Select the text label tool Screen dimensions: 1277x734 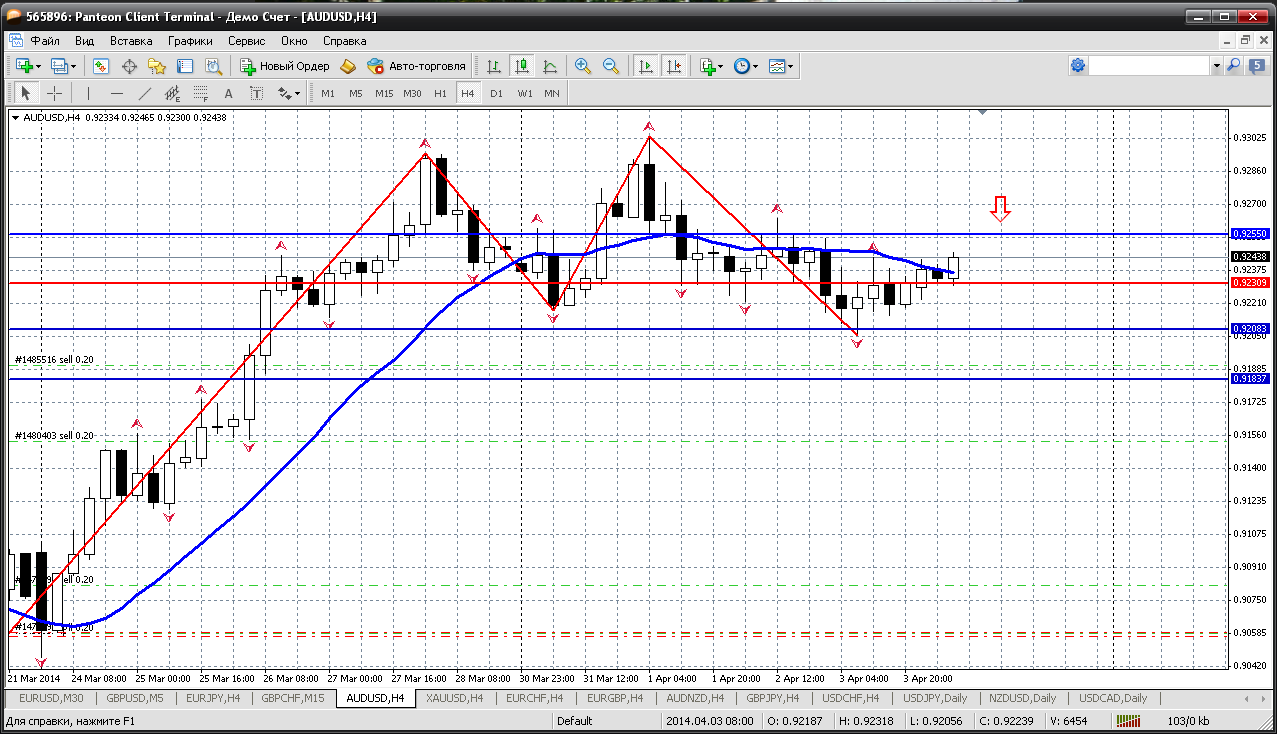point(257,93)
